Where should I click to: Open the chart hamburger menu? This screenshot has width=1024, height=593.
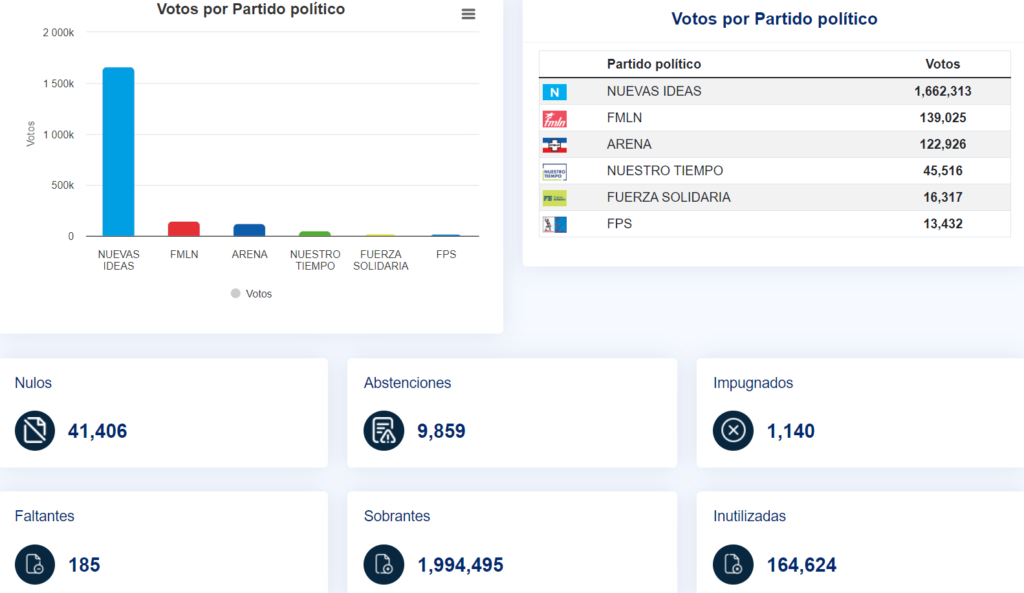click(468, 14)
